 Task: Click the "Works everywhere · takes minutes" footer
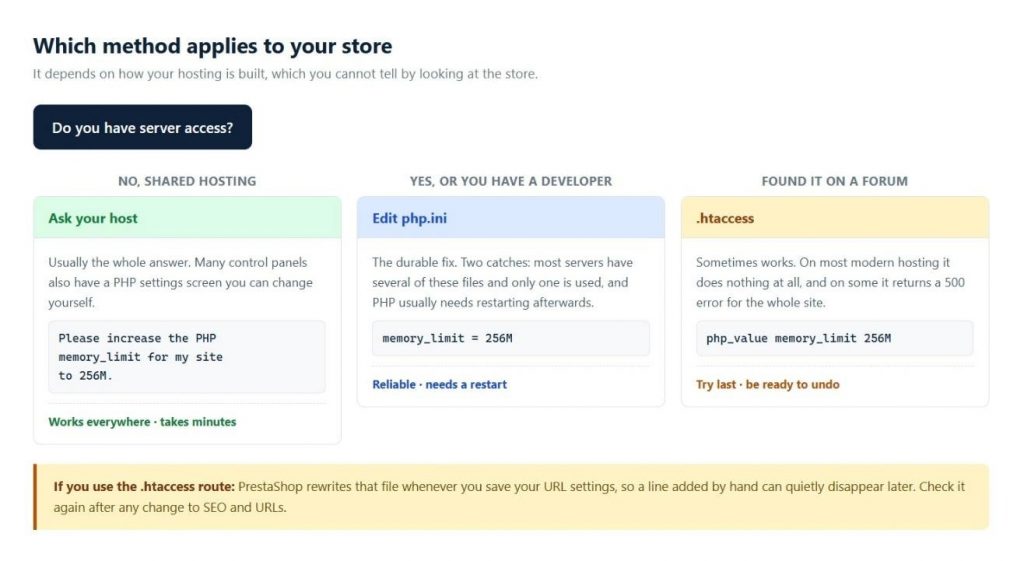click(x=142, y=422)
